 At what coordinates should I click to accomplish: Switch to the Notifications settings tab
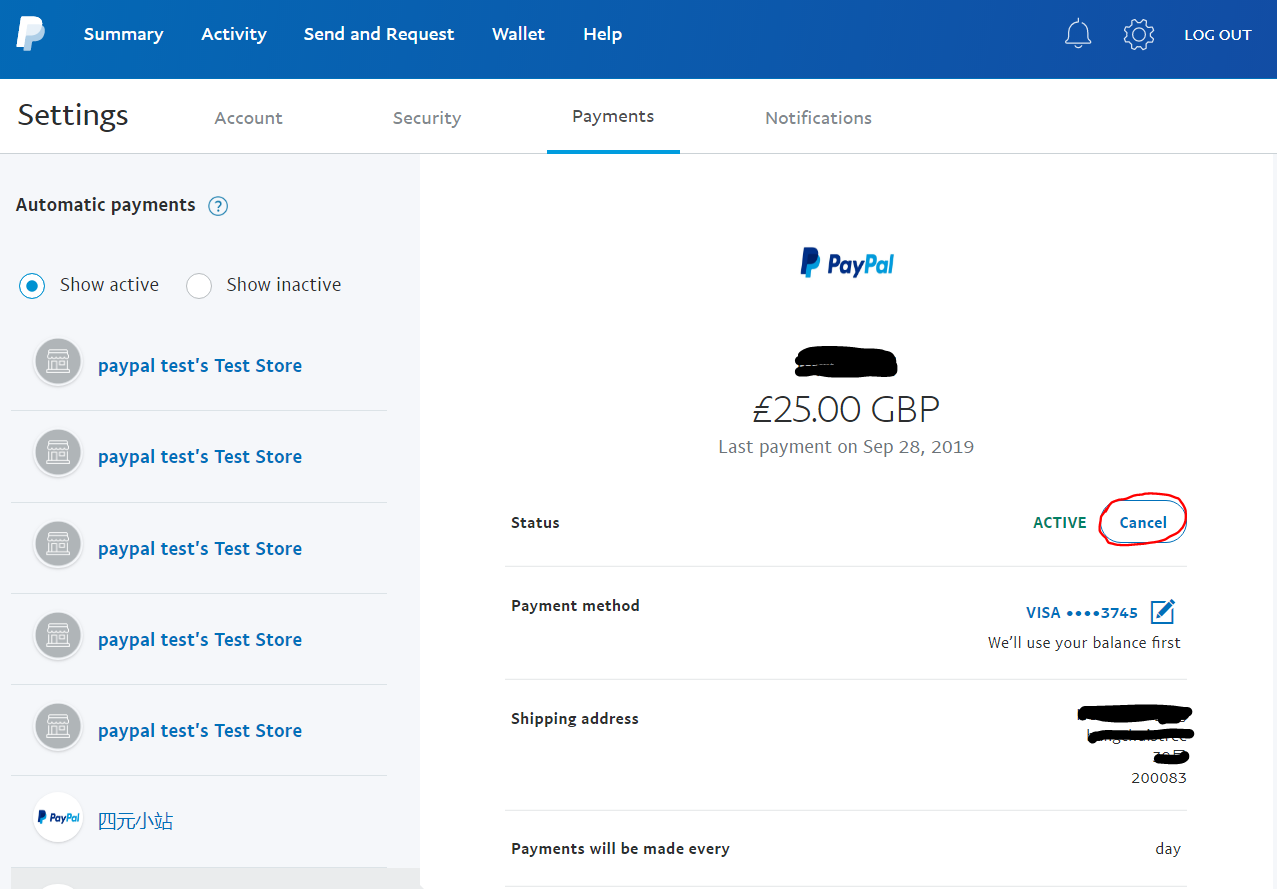[818, 118]
